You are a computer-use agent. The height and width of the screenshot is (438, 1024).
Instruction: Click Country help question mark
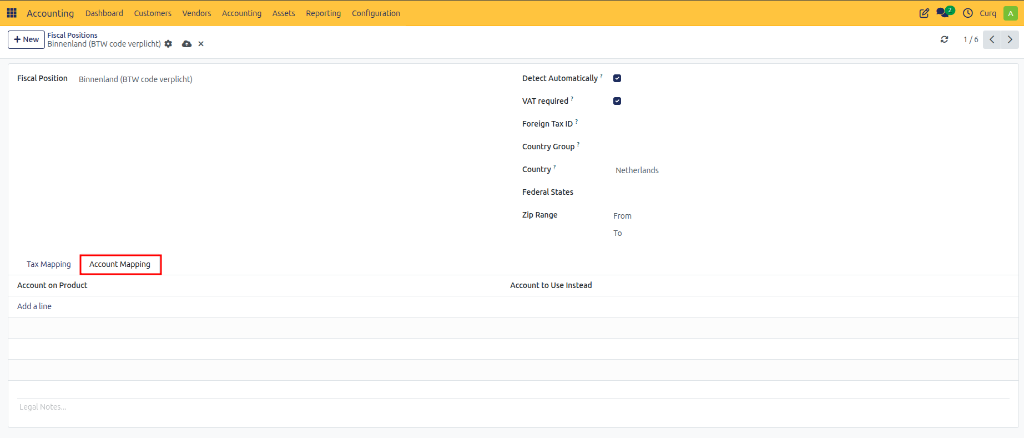(x=555, y=168)
